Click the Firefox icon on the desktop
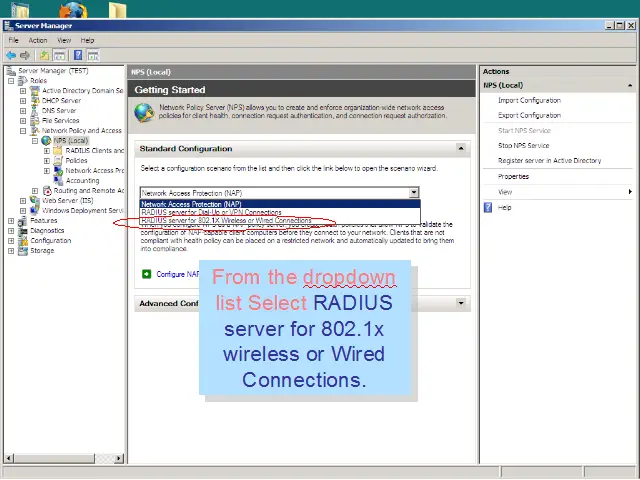The width and height of the screenshot is (640, 480). pyautogui.click(x=73, y=10)
